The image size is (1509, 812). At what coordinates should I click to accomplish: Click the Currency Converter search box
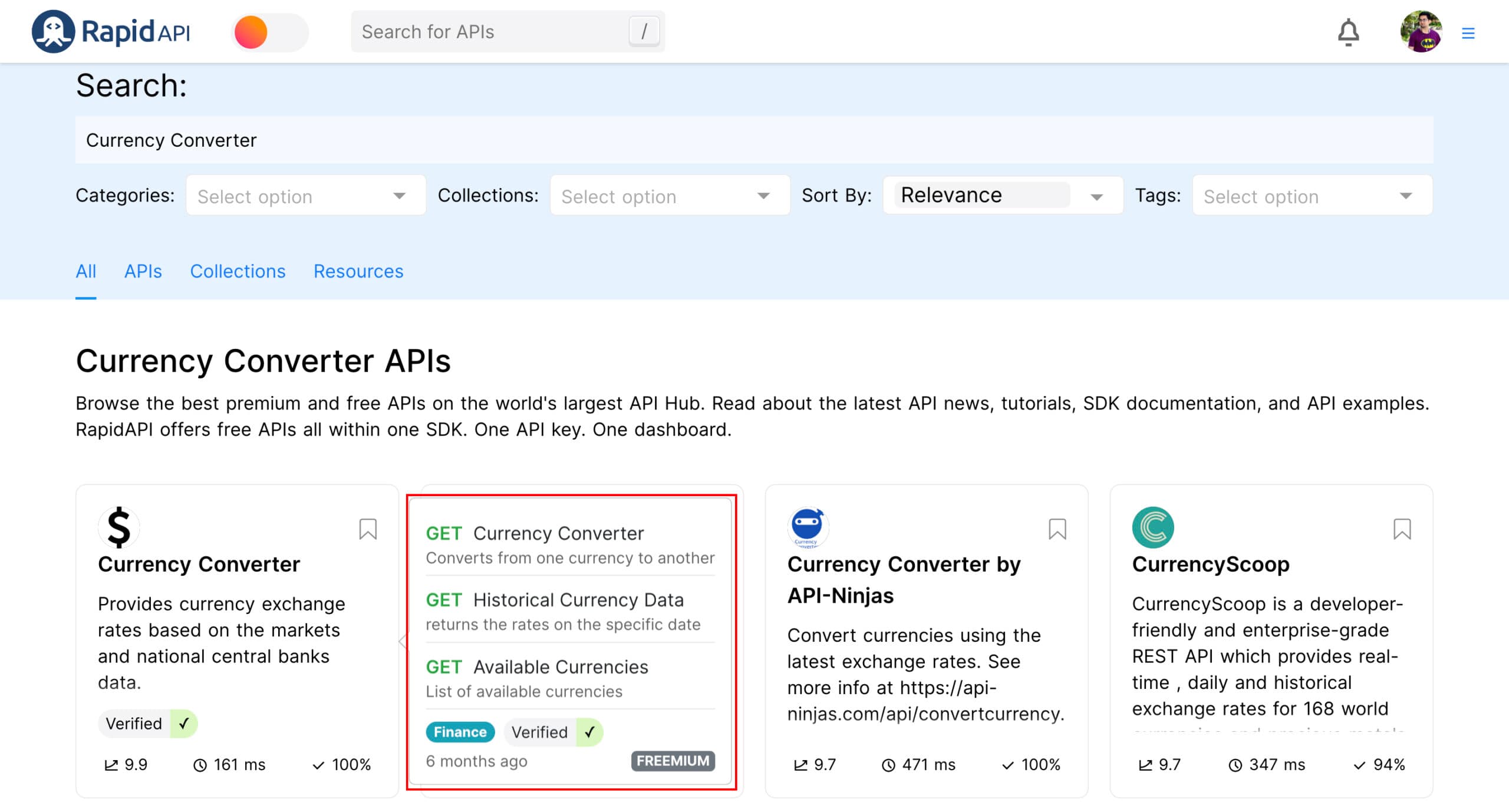[x=754, y=140]
